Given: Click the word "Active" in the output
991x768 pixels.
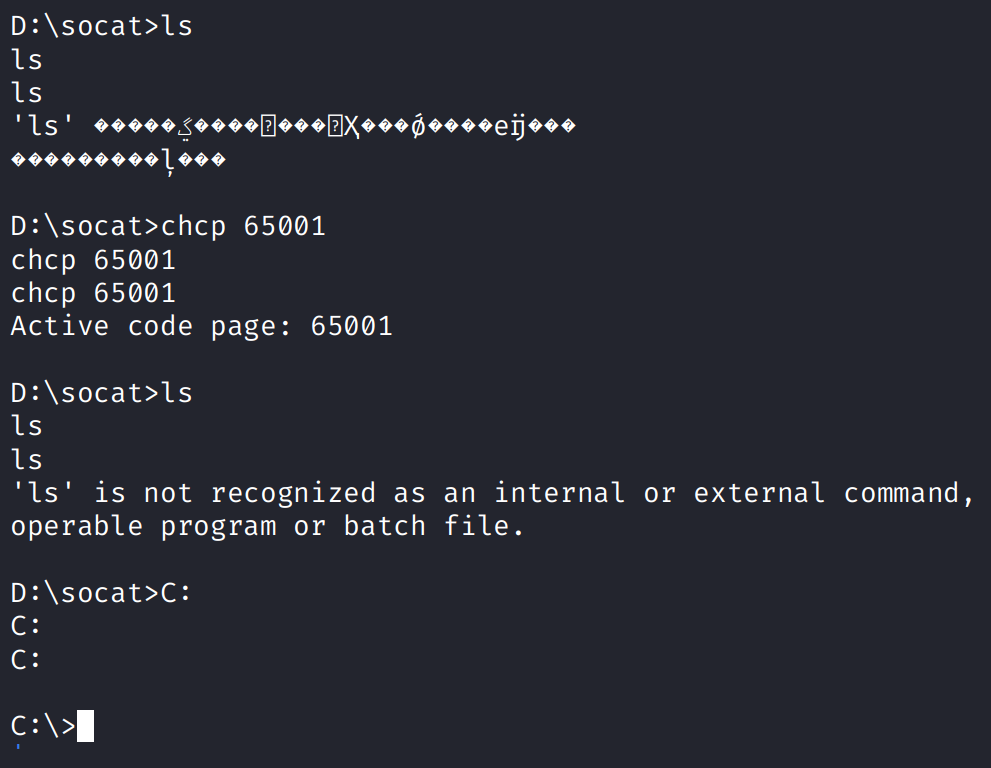Looking at the screenshot, I should [x=59, y=326].
